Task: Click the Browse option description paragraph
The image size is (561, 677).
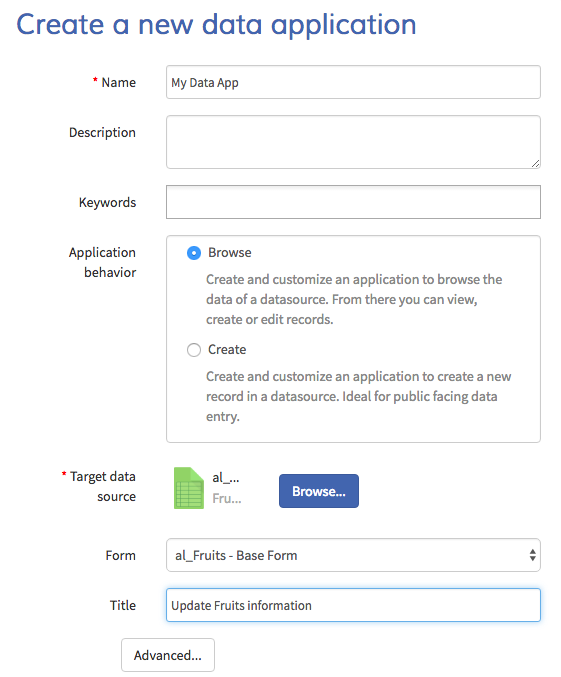Action: click(354, 300)
